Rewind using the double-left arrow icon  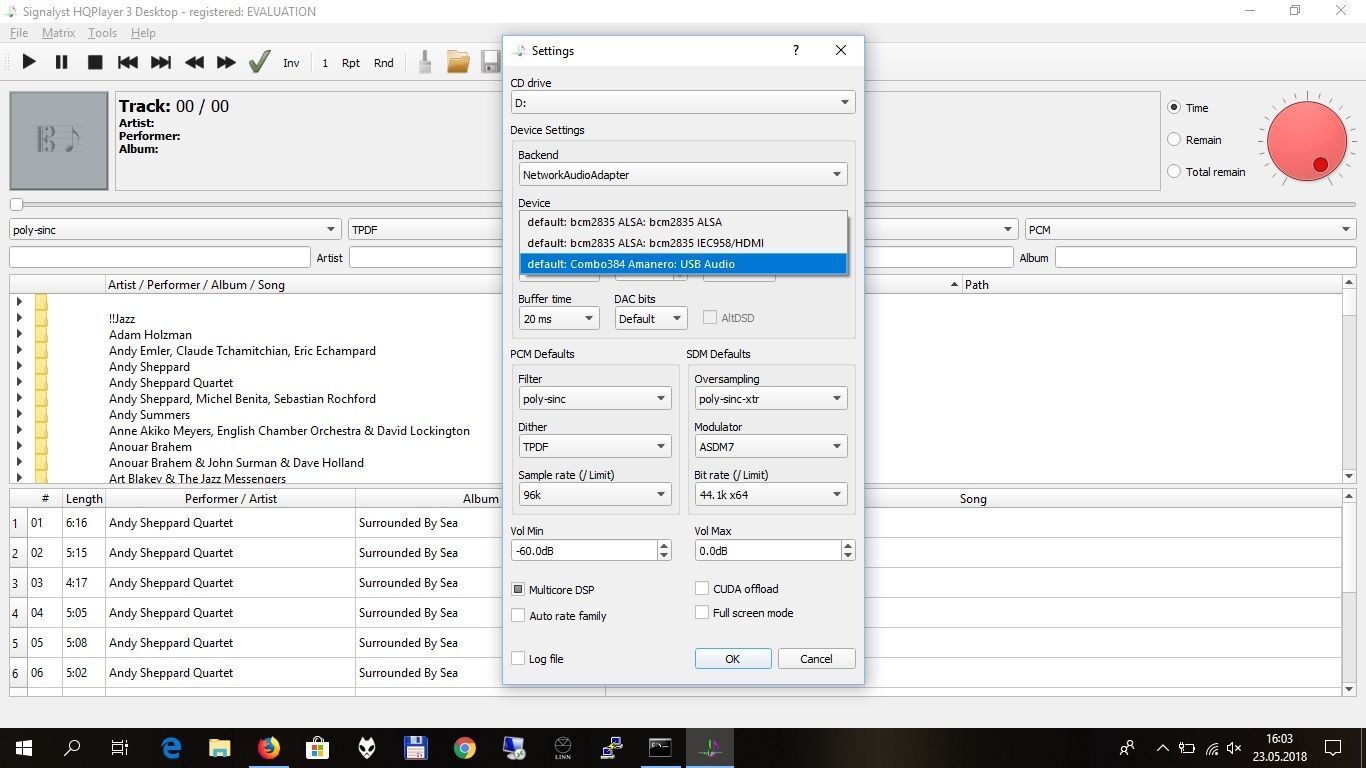pos(194,62)
